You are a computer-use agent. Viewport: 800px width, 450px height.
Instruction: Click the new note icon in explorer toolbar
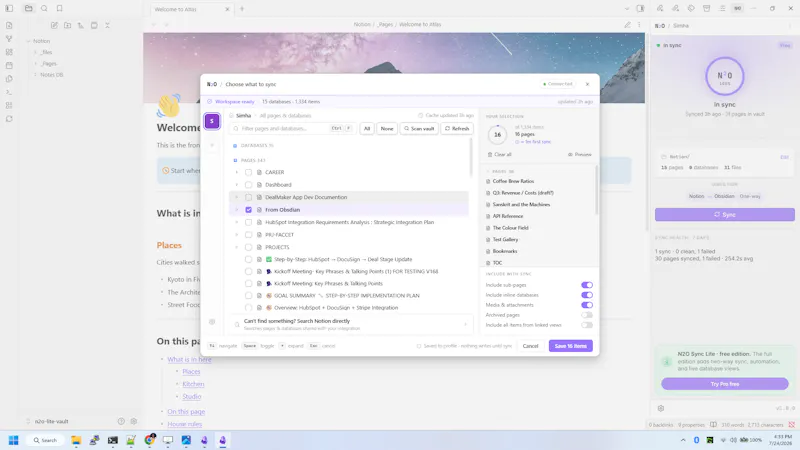point(54,26)
